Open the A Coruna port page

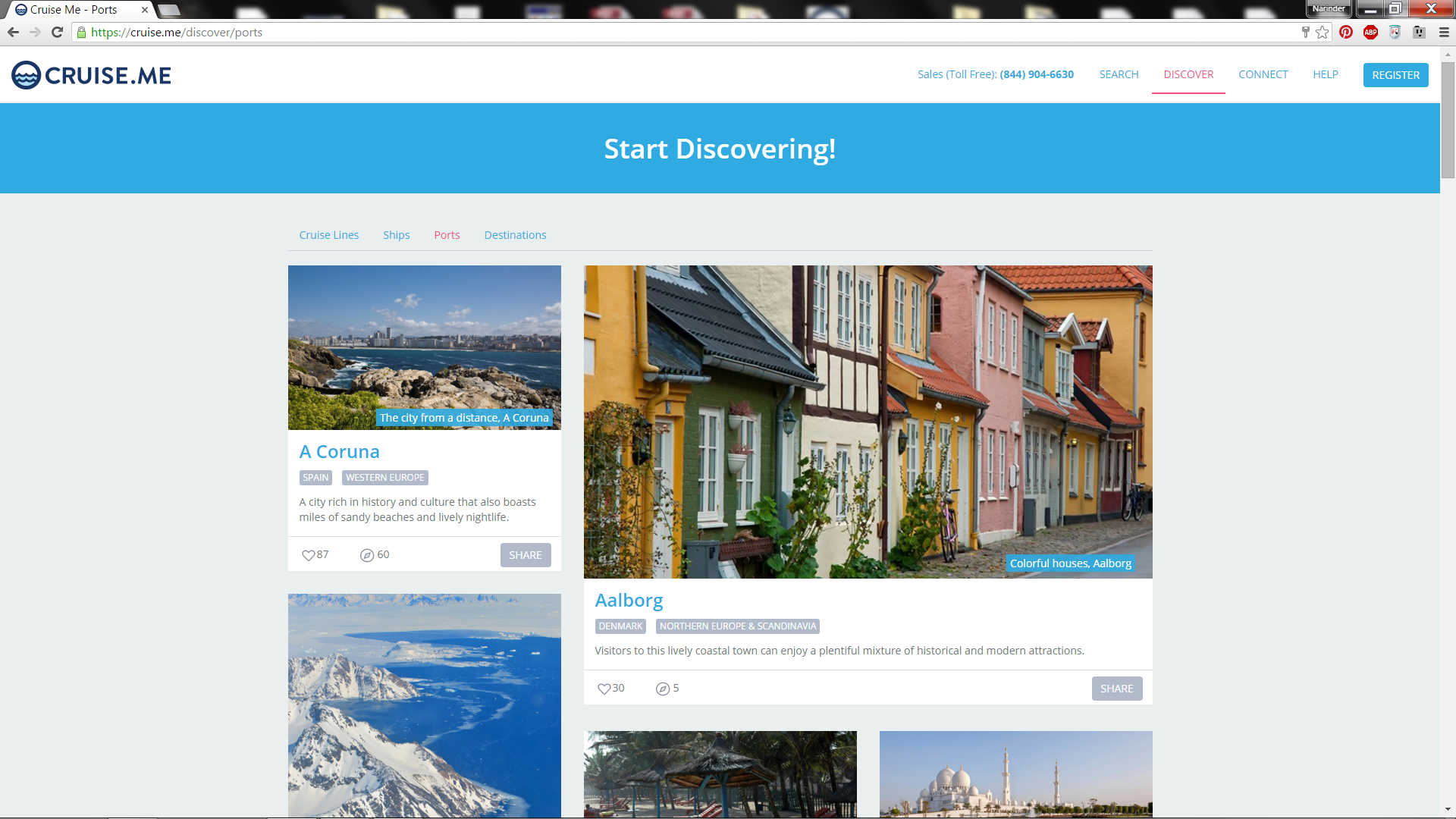[339, 451]
